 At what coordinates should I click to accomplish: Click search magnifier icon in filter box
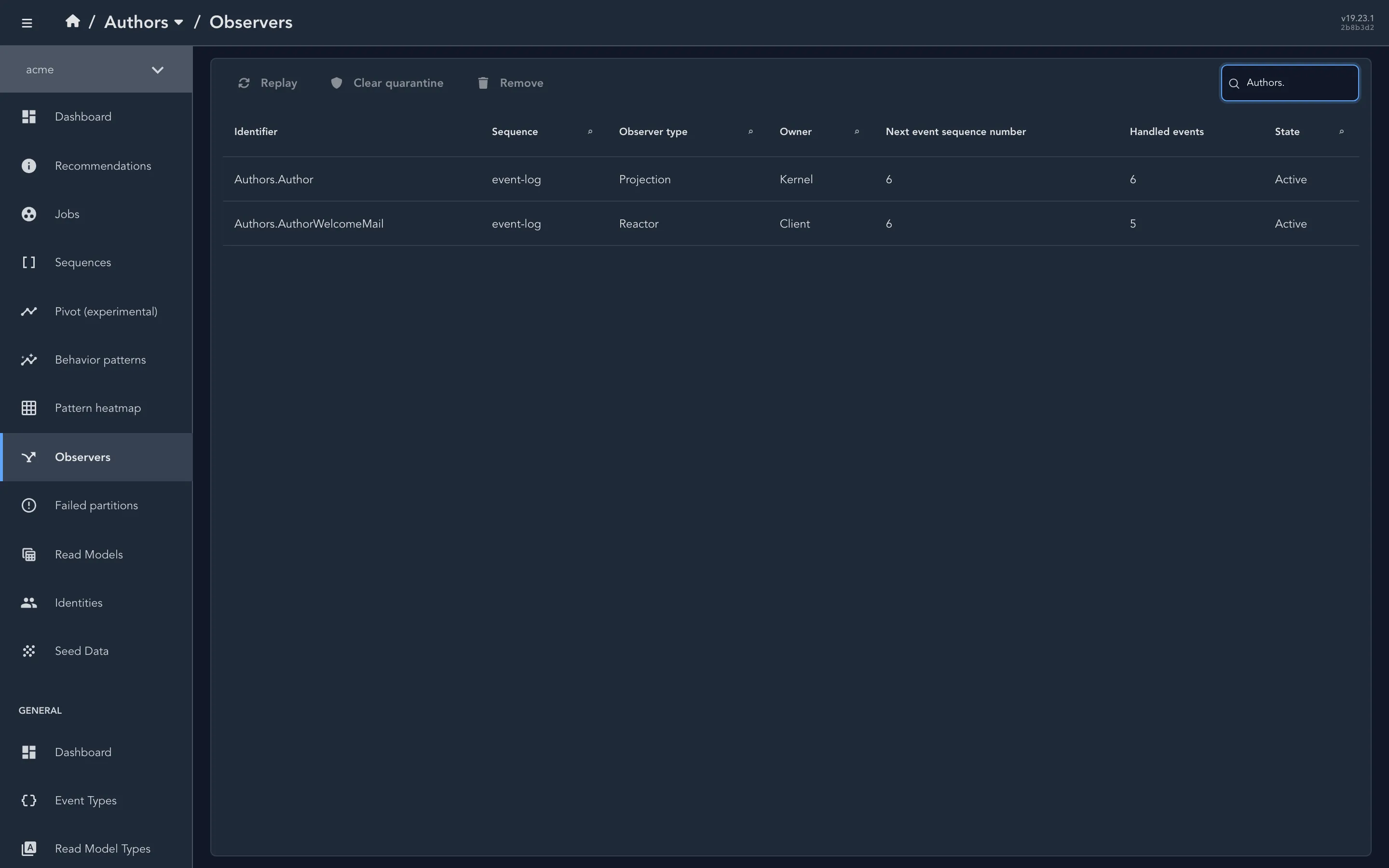tap(1234, 83)
